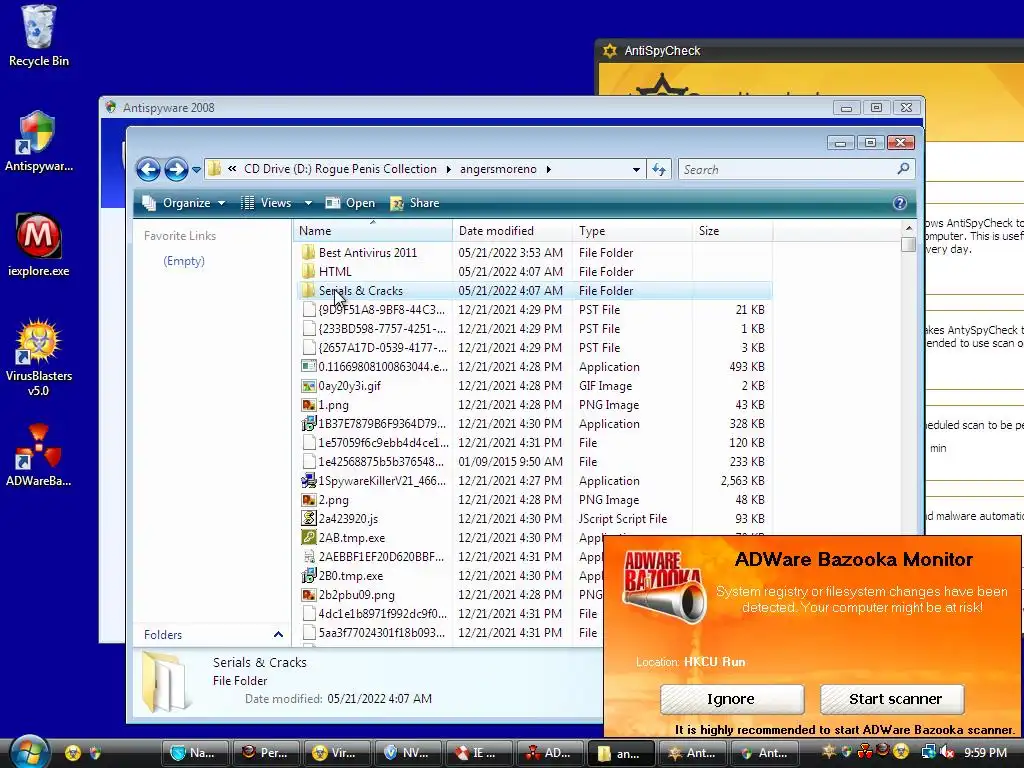Select the 1B37E7879B6F9364D79 application file
Image resolution: width=1024 pixels, height=768 pixels.
pos(381,424)
